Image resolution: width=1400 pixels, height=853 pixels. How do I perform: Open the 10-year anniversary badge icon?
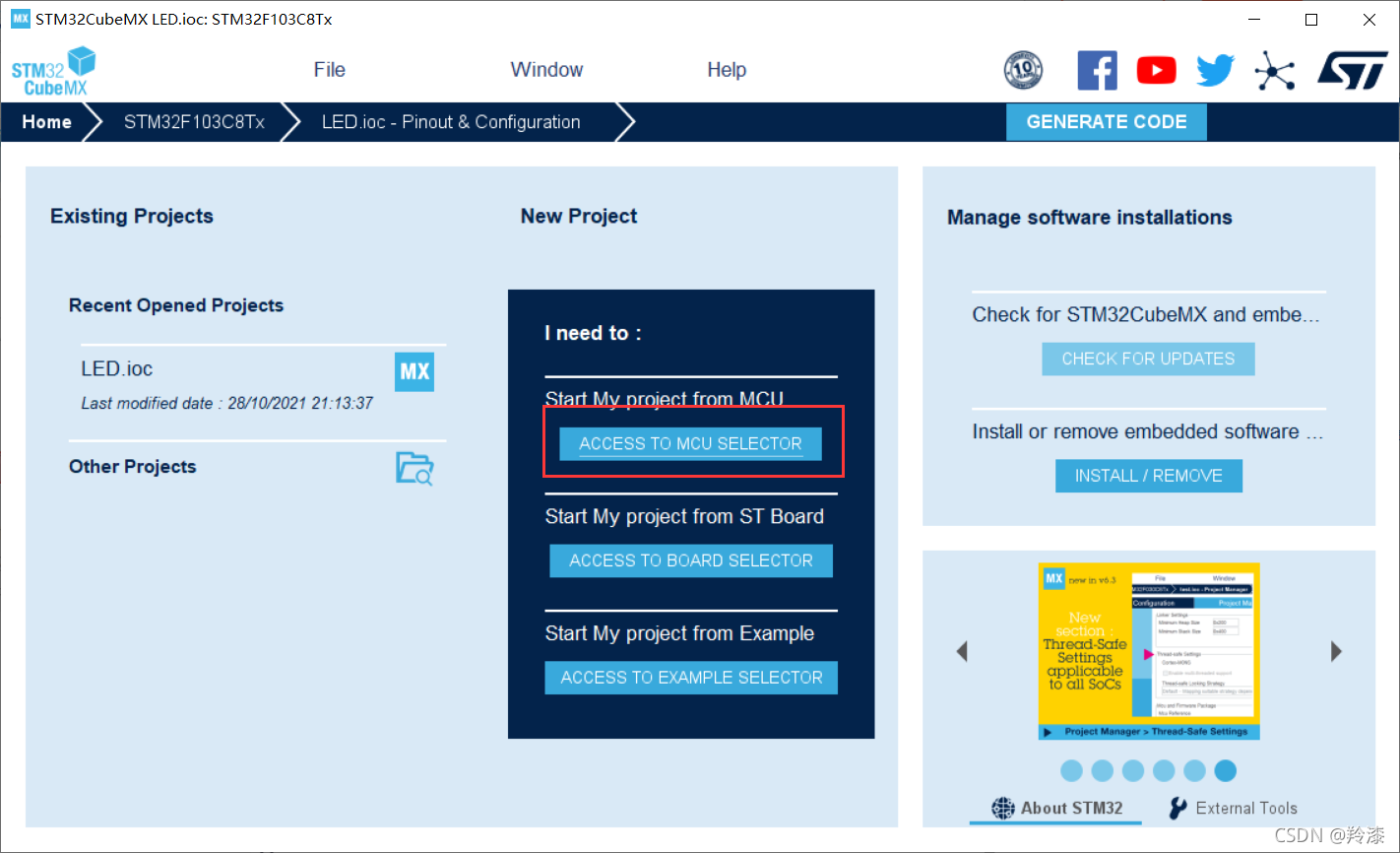click(x=1023, y=70)
